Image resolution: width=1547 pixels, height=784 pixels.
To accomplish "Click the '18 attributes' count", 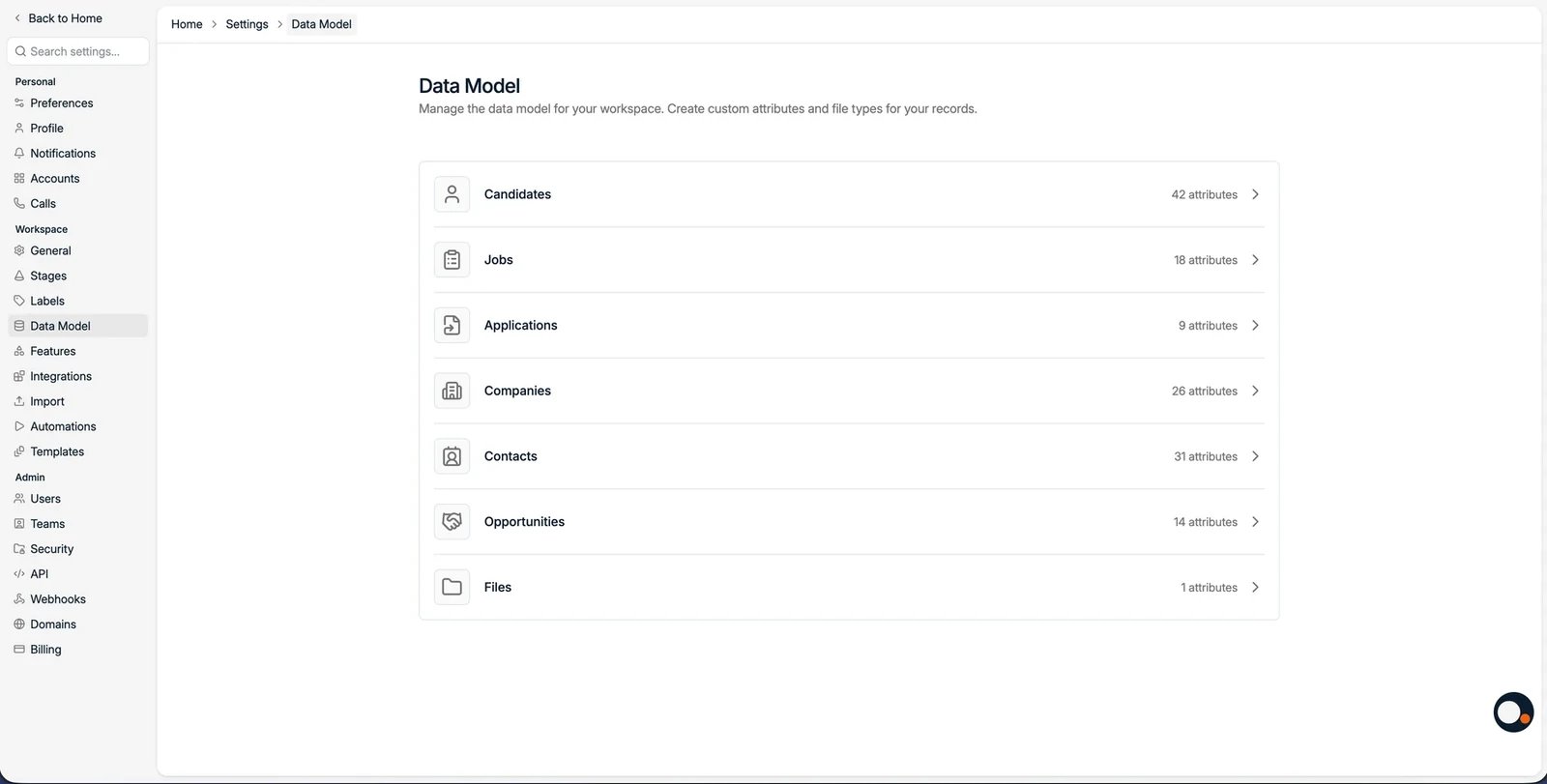I will coord(1206,260).
